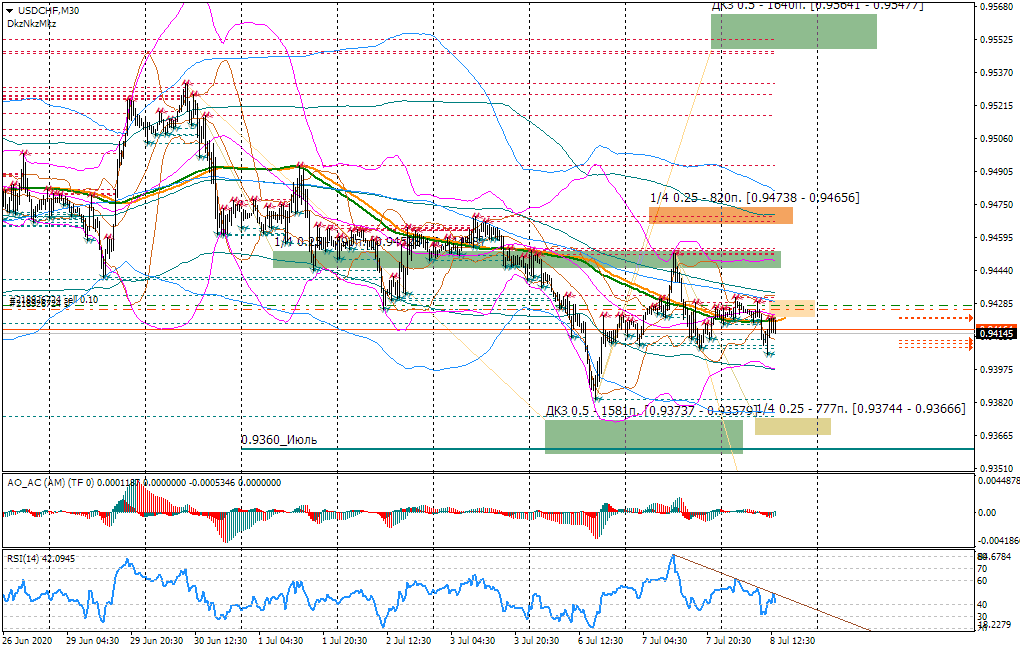1020x652 pixels.
Task: Click the 6 Jul 12:30 time axis label
Action: pyautogui.click(x=601, y=641)
